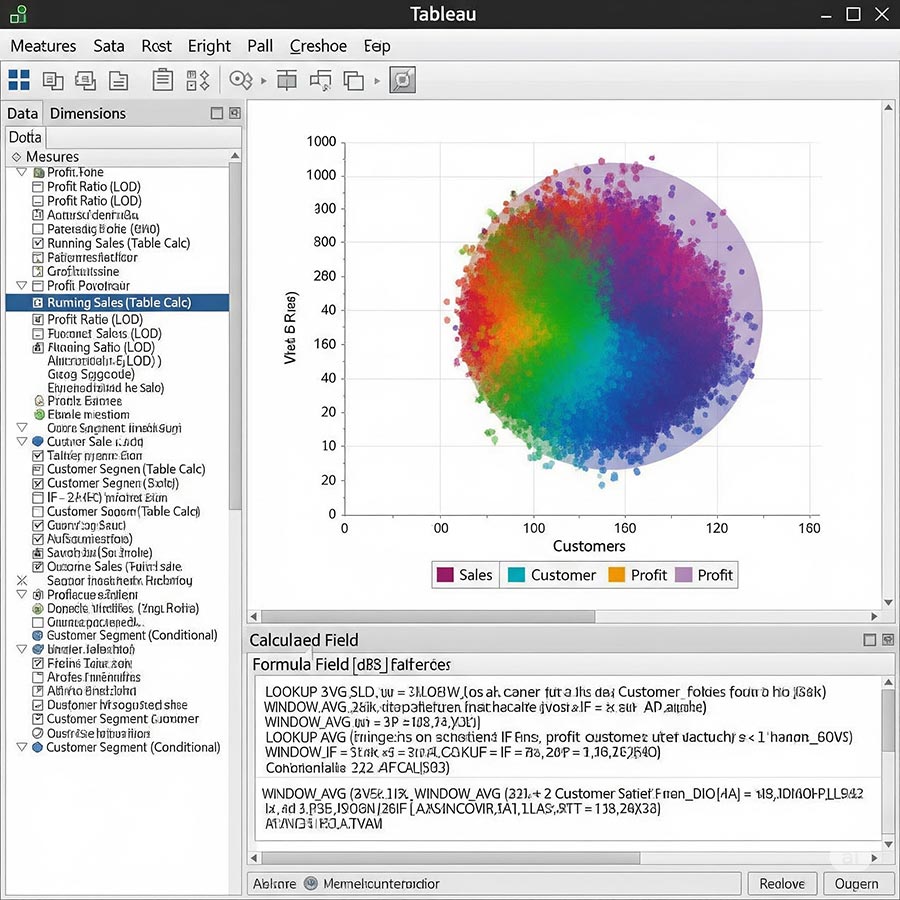Click the clipboard icon in toolbar
The height and width of the screenshot is (900, 900).
[162, 80]
